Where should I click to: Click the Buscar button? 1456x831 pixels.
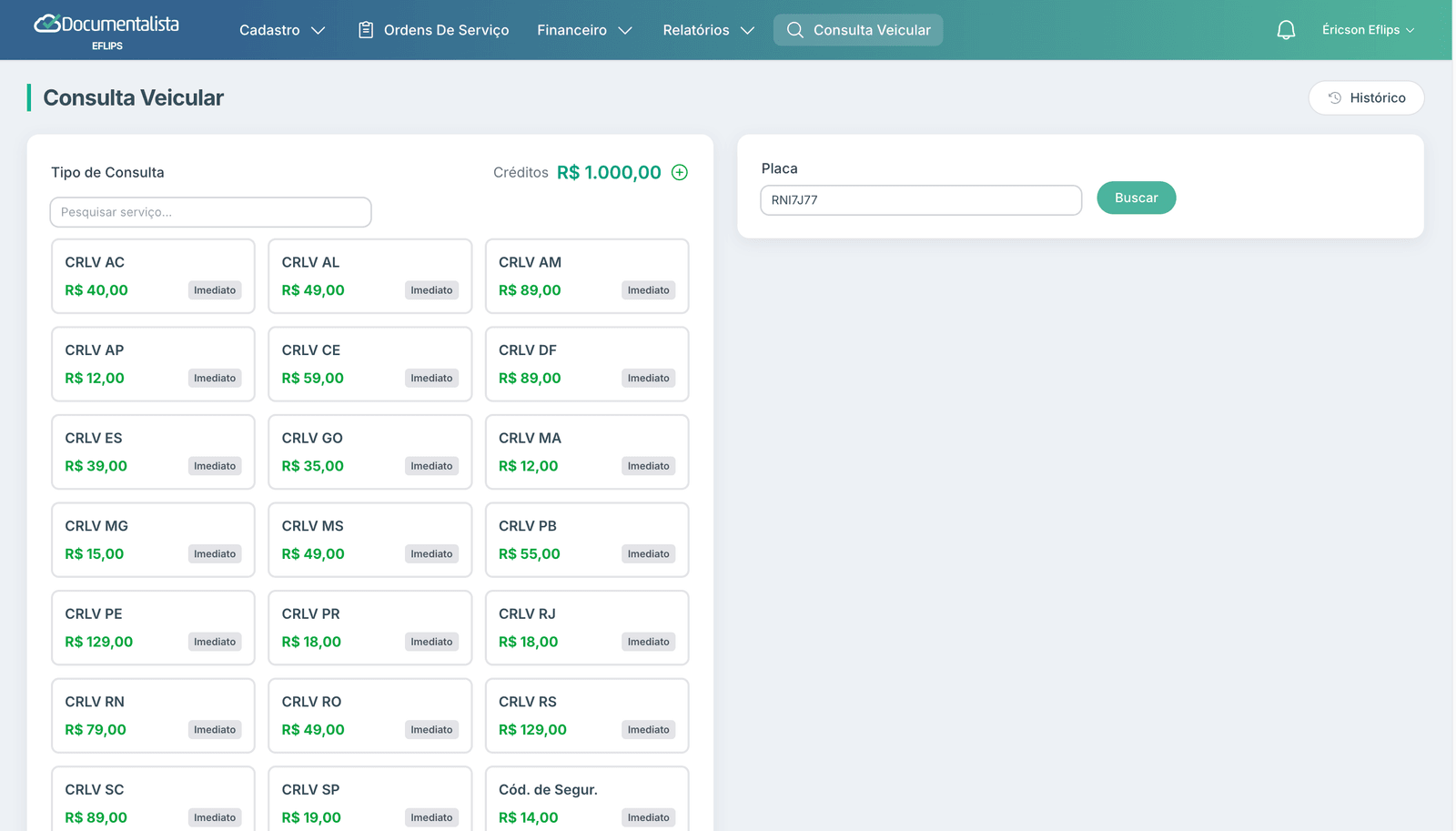[x=1136, y=198]
